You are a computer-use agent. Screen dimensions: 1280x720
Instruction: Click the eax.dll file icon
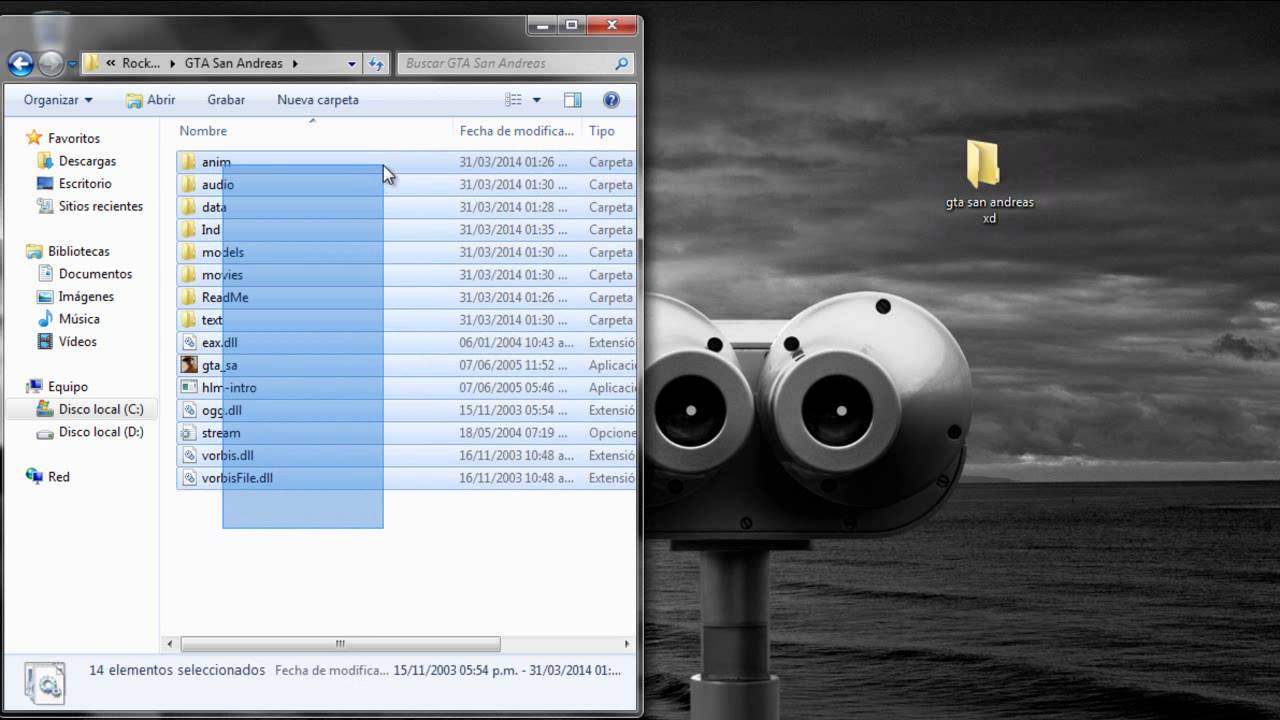pyautogui.click(x=189, y=342)
